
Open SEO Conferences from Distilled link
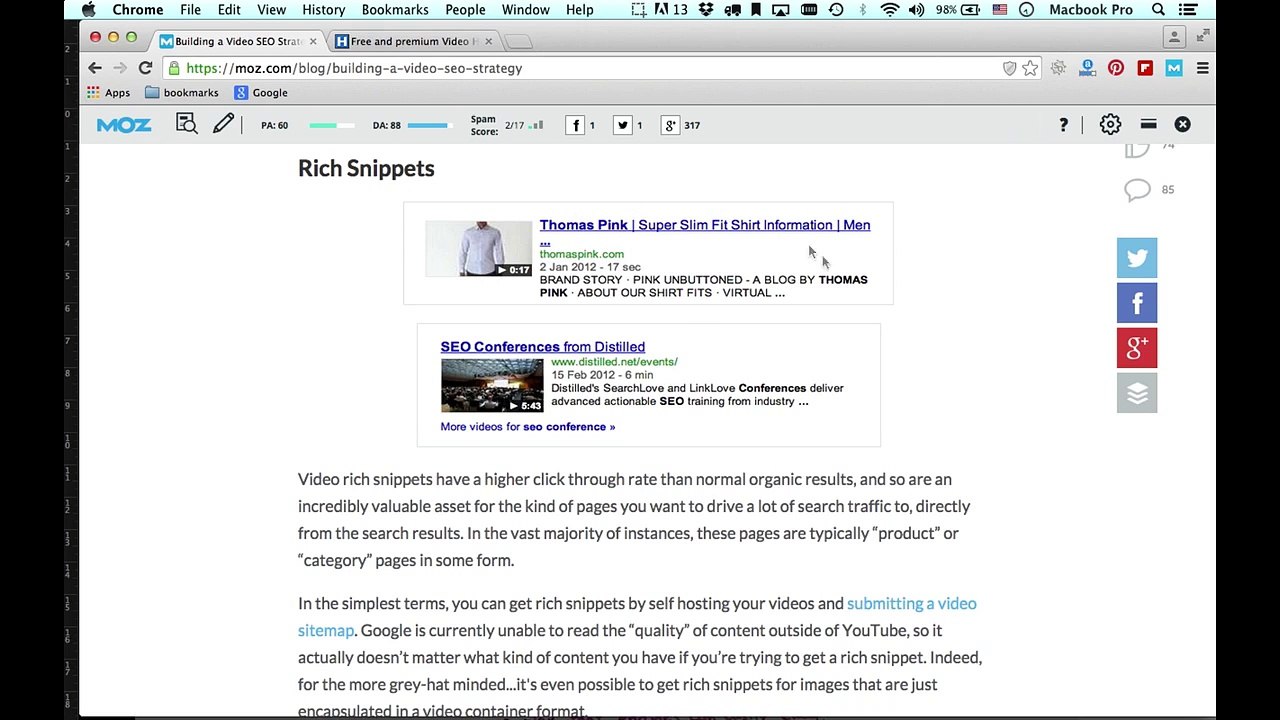tap(542, 347)
